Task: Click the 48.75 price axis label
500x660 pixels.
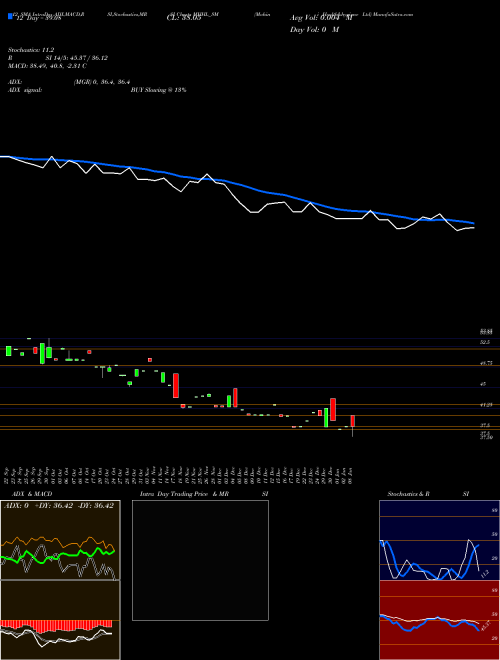Action: coord(486,363)
